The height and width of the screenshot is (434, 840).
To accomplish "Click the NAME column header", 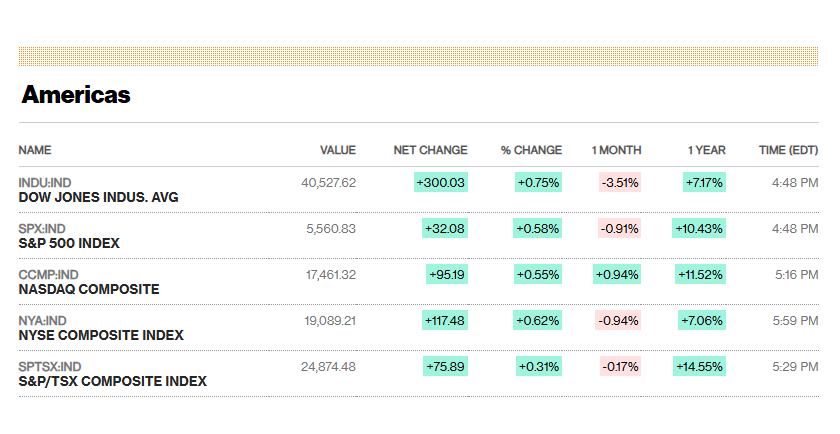I will [35, 150].
